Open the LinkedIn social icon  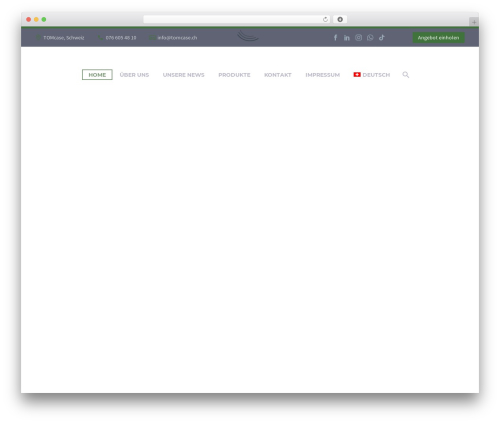pyautogui.click(x=347, y=38)
